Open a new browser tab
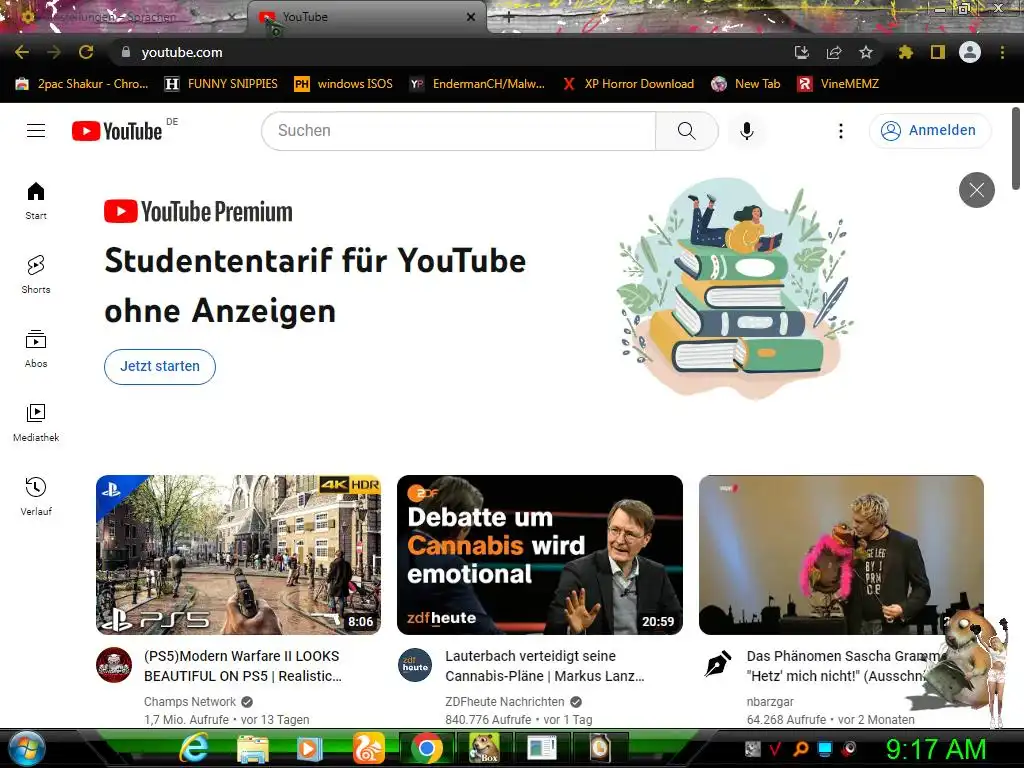This screenshot has height=768, width=1024. pyautogui.click(x=508, y=18)
